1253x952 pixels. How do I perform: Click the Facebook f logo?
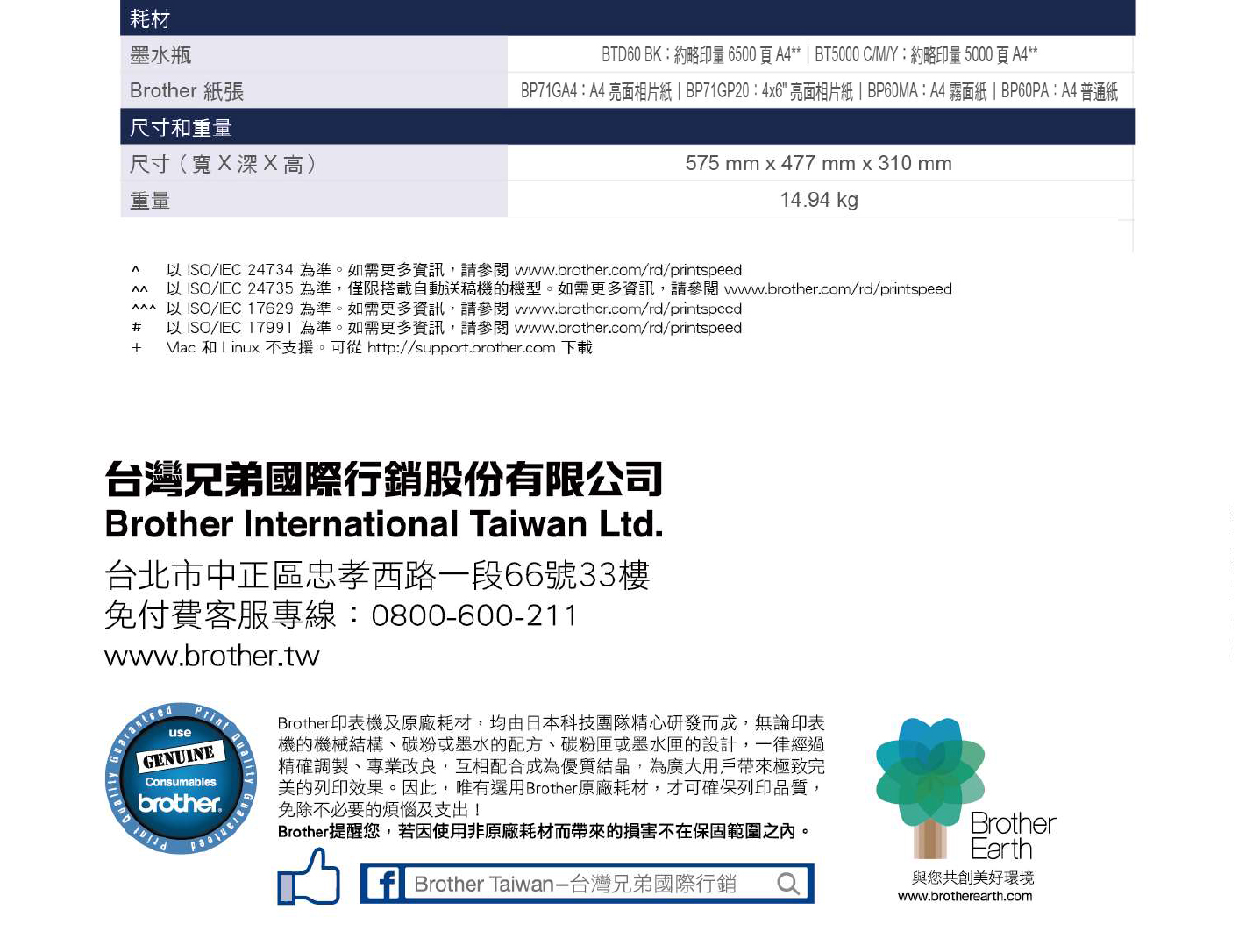pyautogui.click(x=384, y=884)
